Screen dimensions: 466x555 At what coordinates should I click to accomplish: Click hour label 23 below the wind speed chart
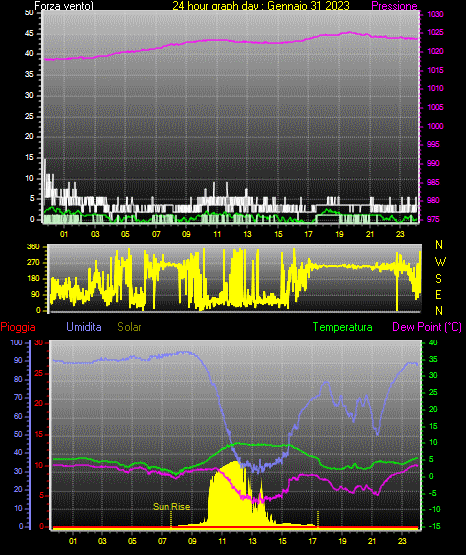pyautogui.click(x=400, y=234)
